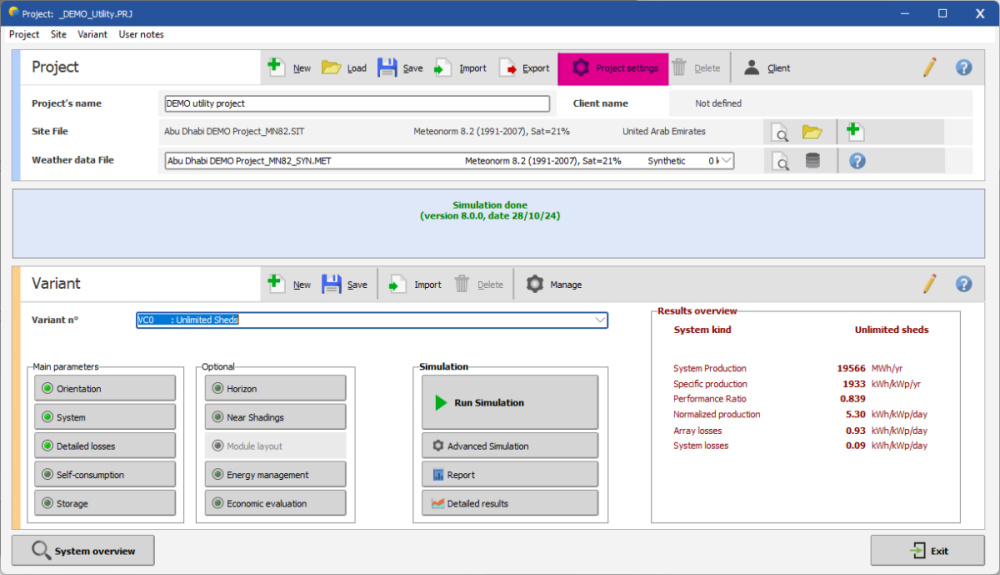Click the Project settings gear icon
The image size is (1000, 575).
click(x=580, y=68)
